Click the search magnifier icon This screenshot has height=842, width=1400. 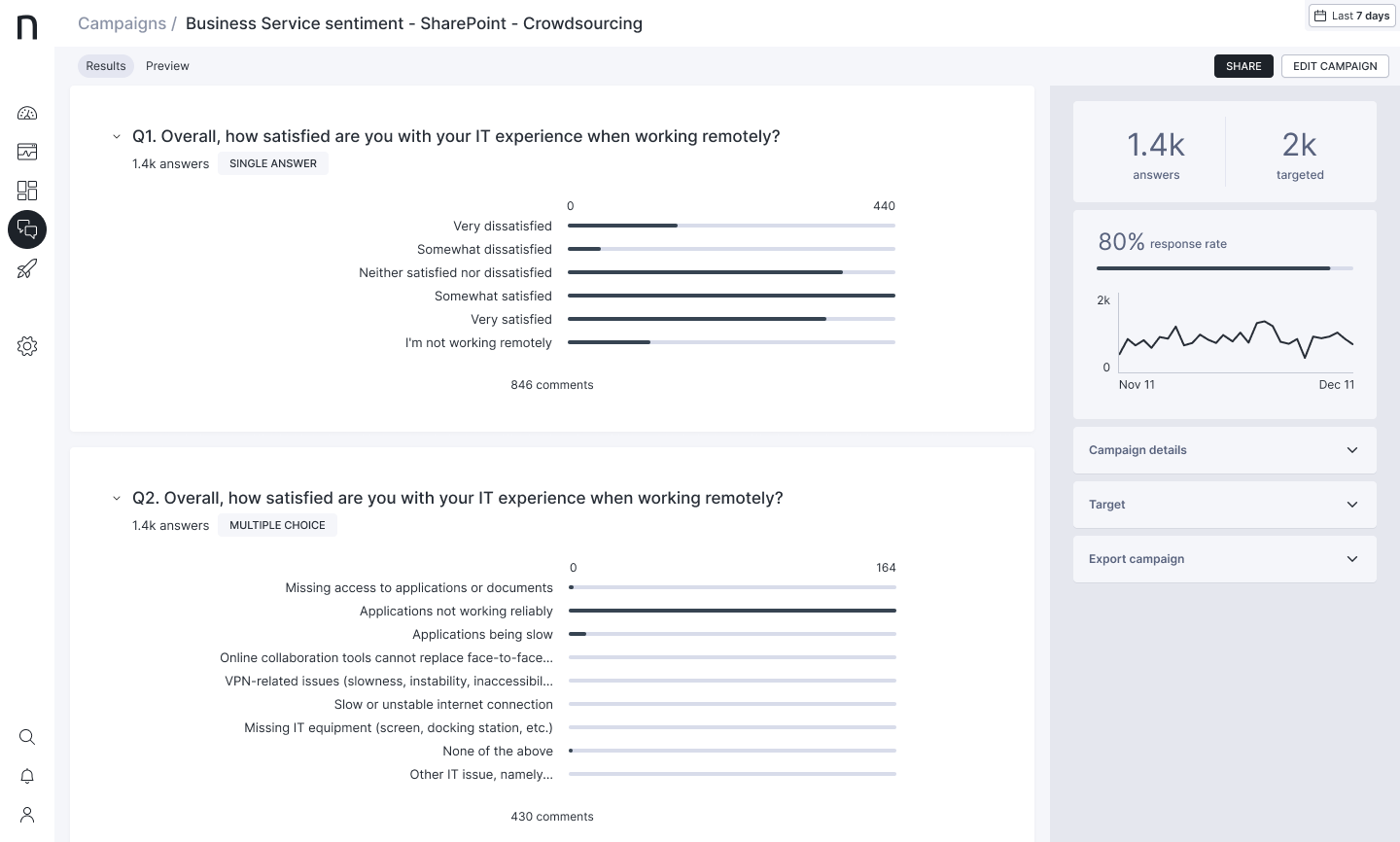click(x=27, y=737)
